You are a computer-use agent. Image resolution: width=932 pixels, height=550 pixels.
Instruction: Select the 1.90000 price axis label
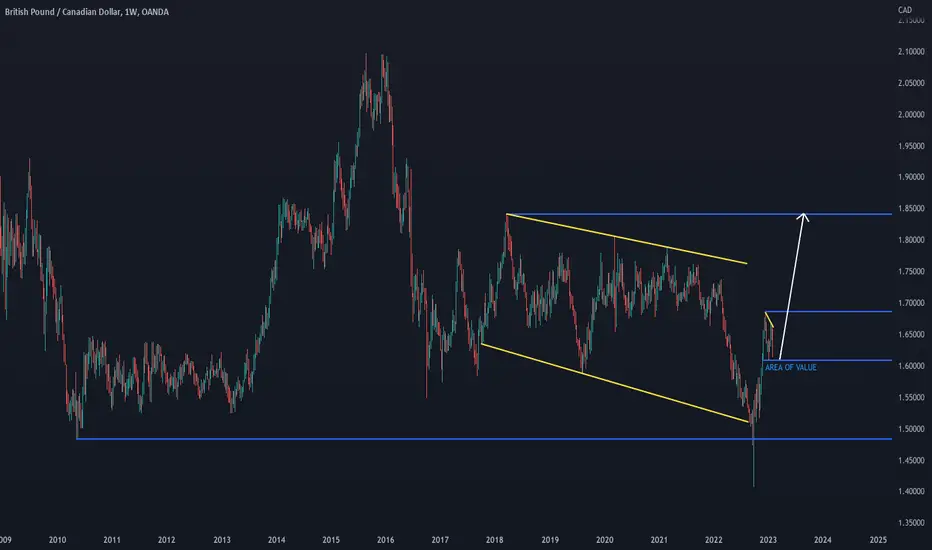click(911, 177)
